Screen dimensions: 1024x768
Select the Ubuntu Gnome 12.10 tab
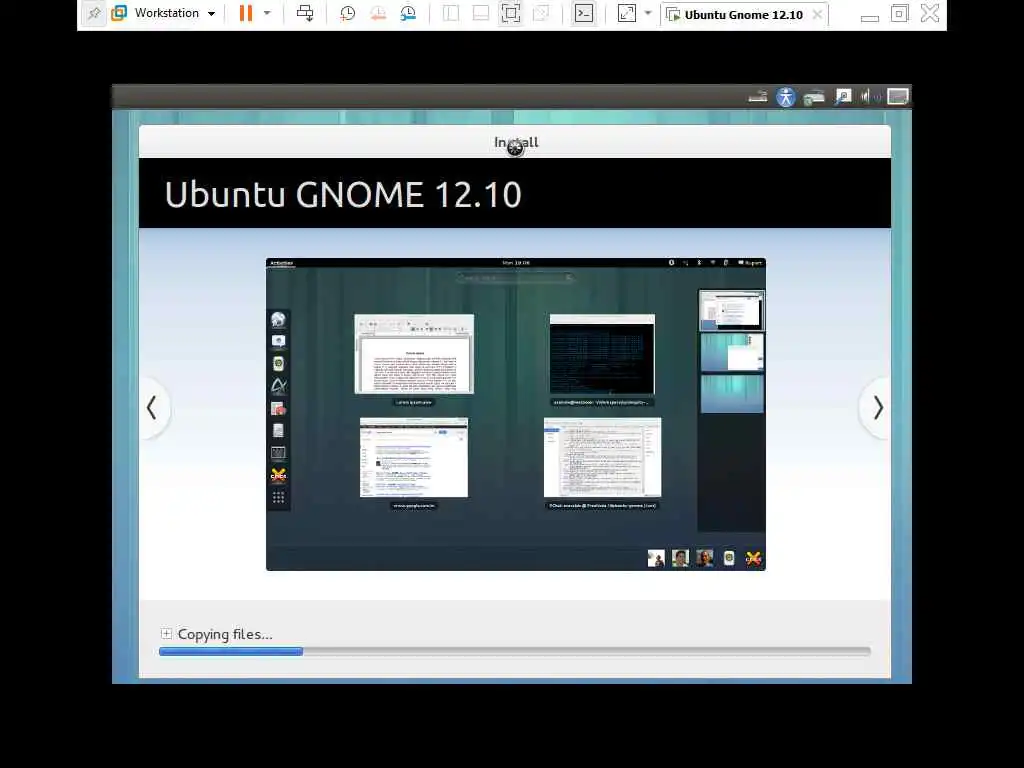pos(743,14)
